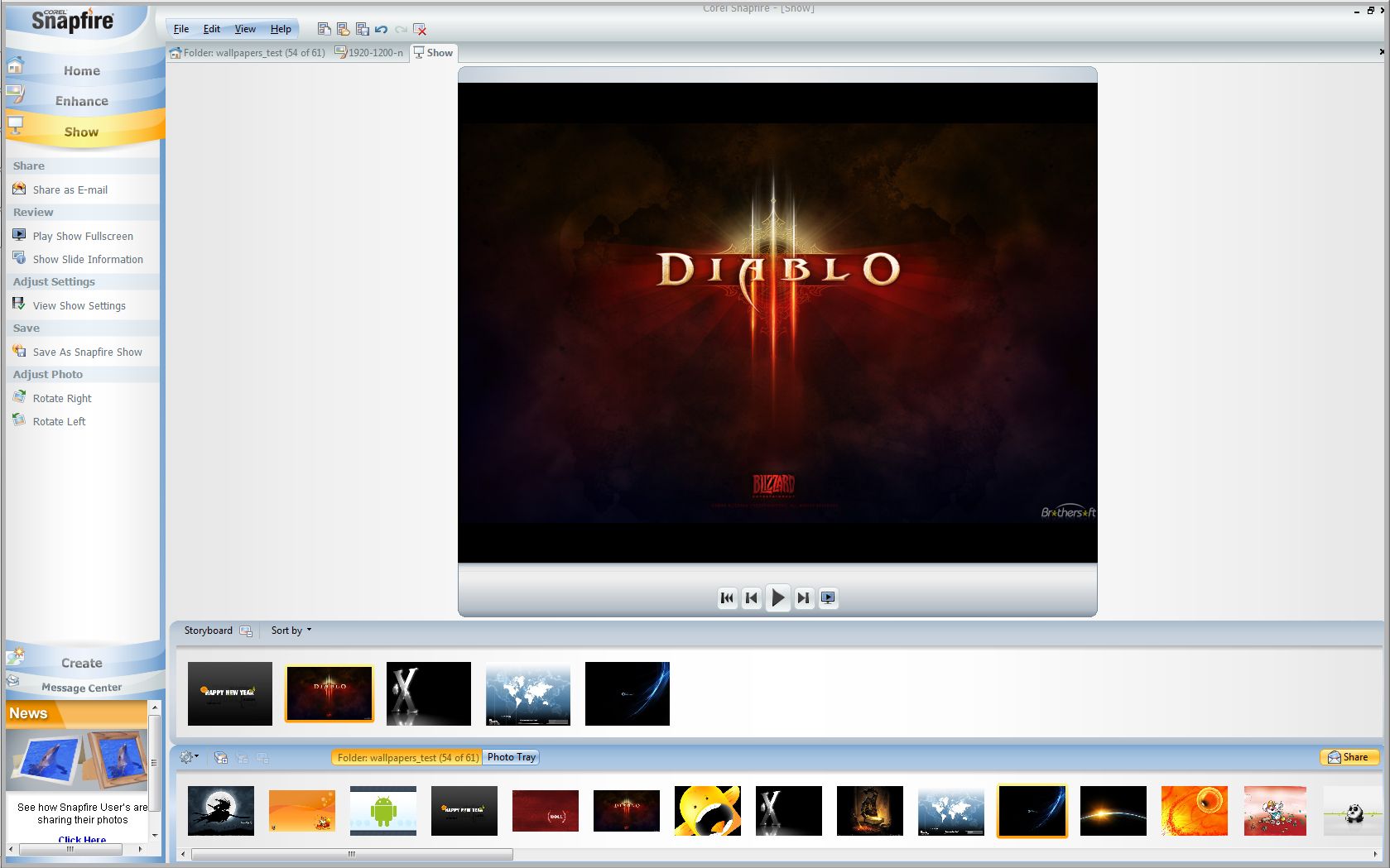Click the View Show Settings icon
Screen dimensions: 1390x868
[x=19, y=305]
